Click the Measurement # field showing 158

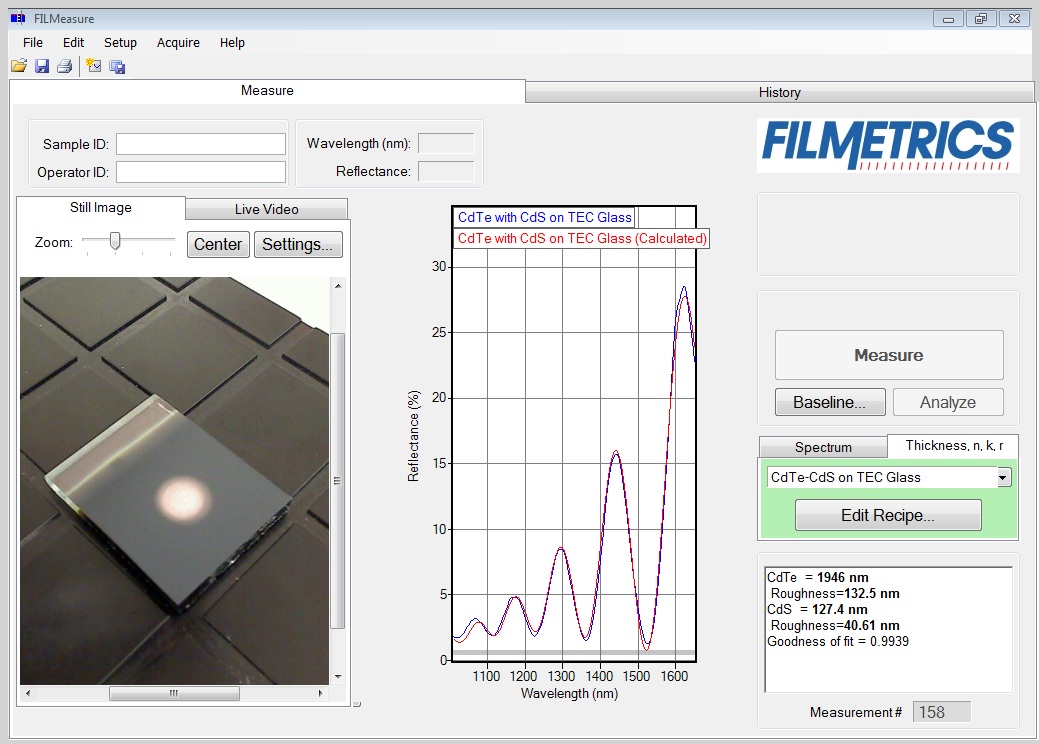(x=942, y=712)
